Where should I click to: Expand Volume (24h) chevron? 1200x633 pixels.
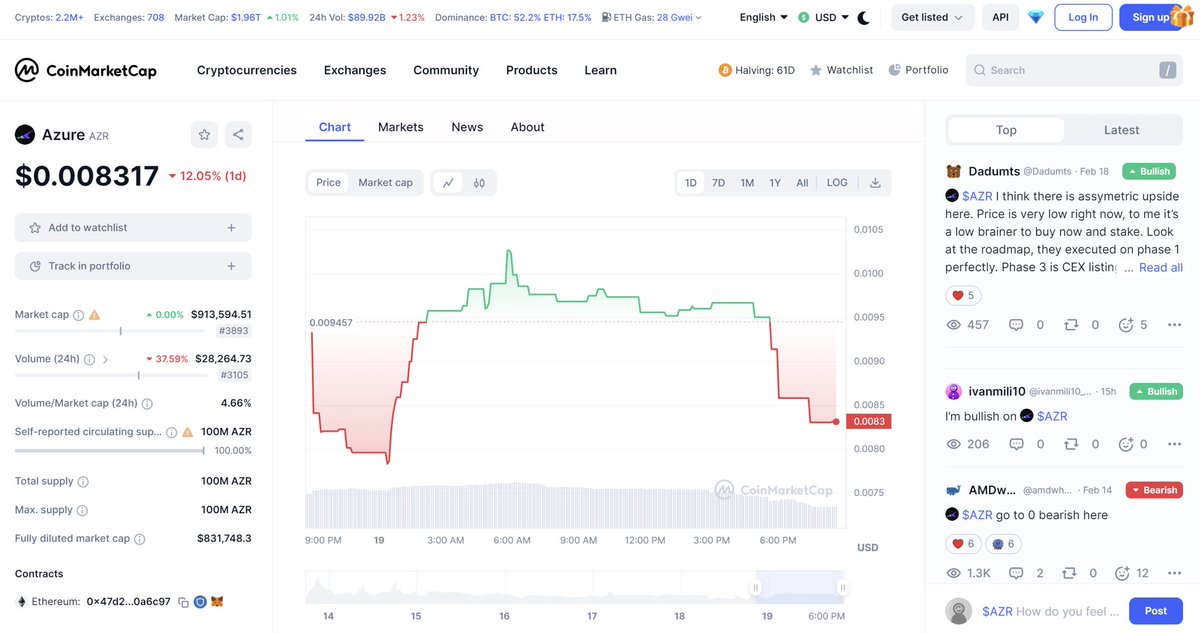pyautogui.click(x=106, y=359)
